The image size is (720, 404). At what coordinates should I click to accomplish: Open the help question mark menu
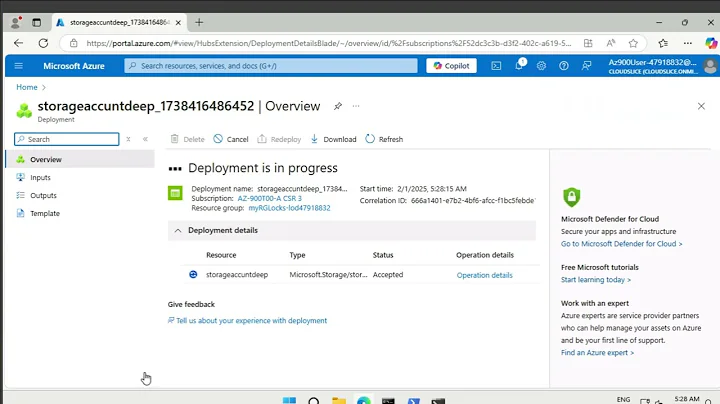[x=564, y=66]
